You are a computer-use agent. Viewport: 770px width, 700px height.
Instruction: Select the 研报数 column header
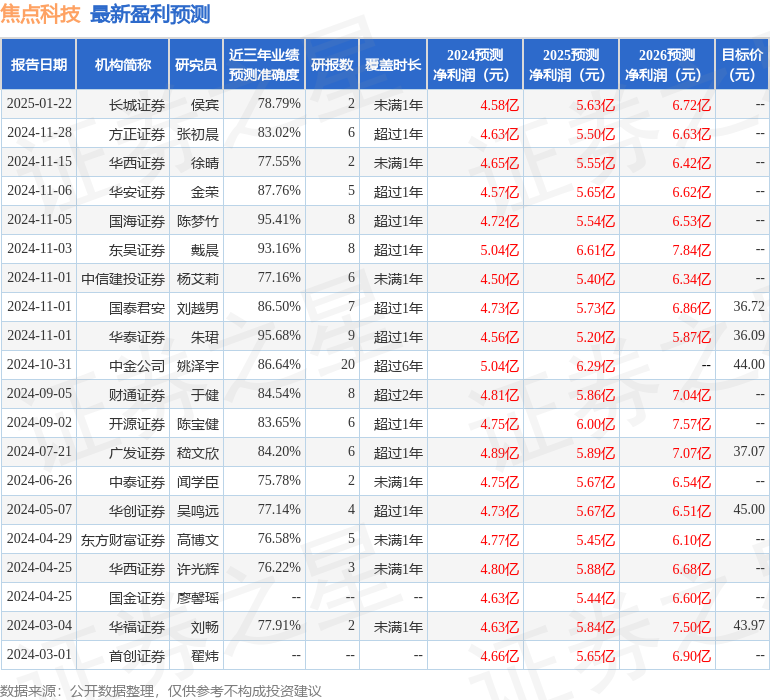pos(332,65)
